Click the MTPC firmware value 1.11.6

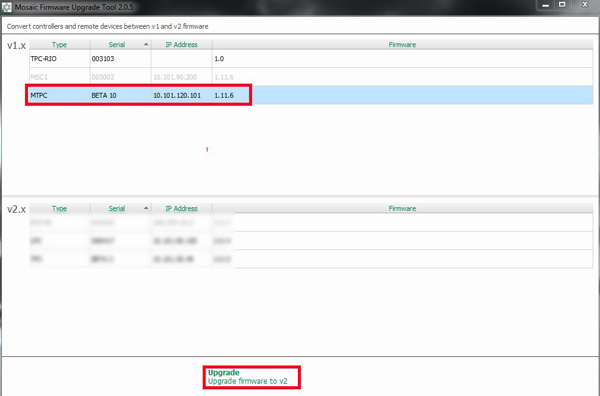click(x=224, y=95)
